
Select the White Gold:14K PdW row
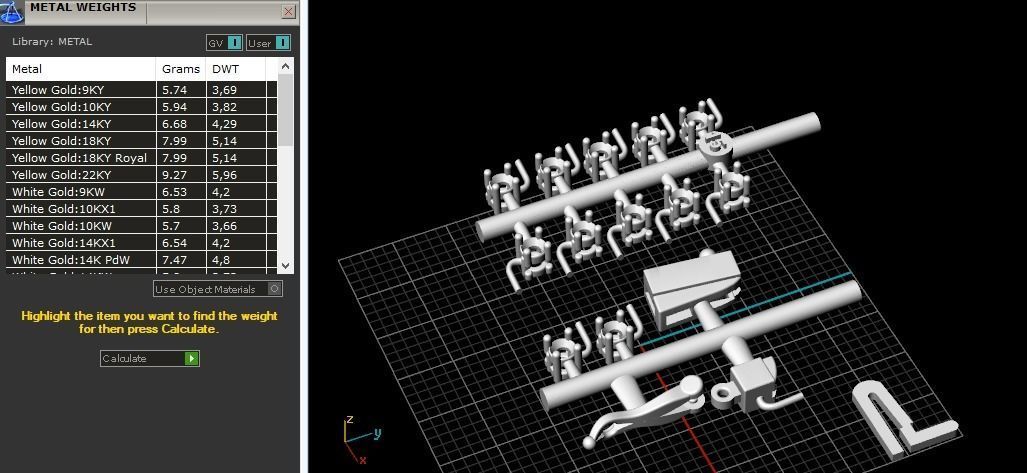(141, 260)
